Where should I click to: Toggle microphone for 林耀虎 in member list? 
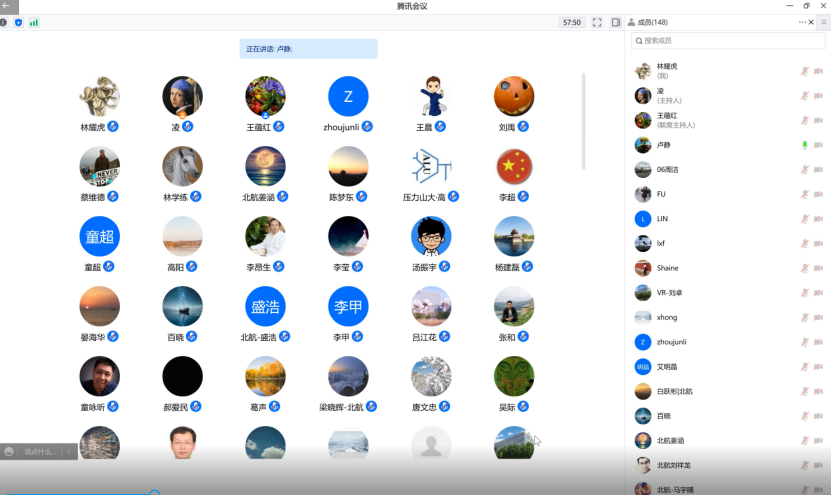[804, 71]
